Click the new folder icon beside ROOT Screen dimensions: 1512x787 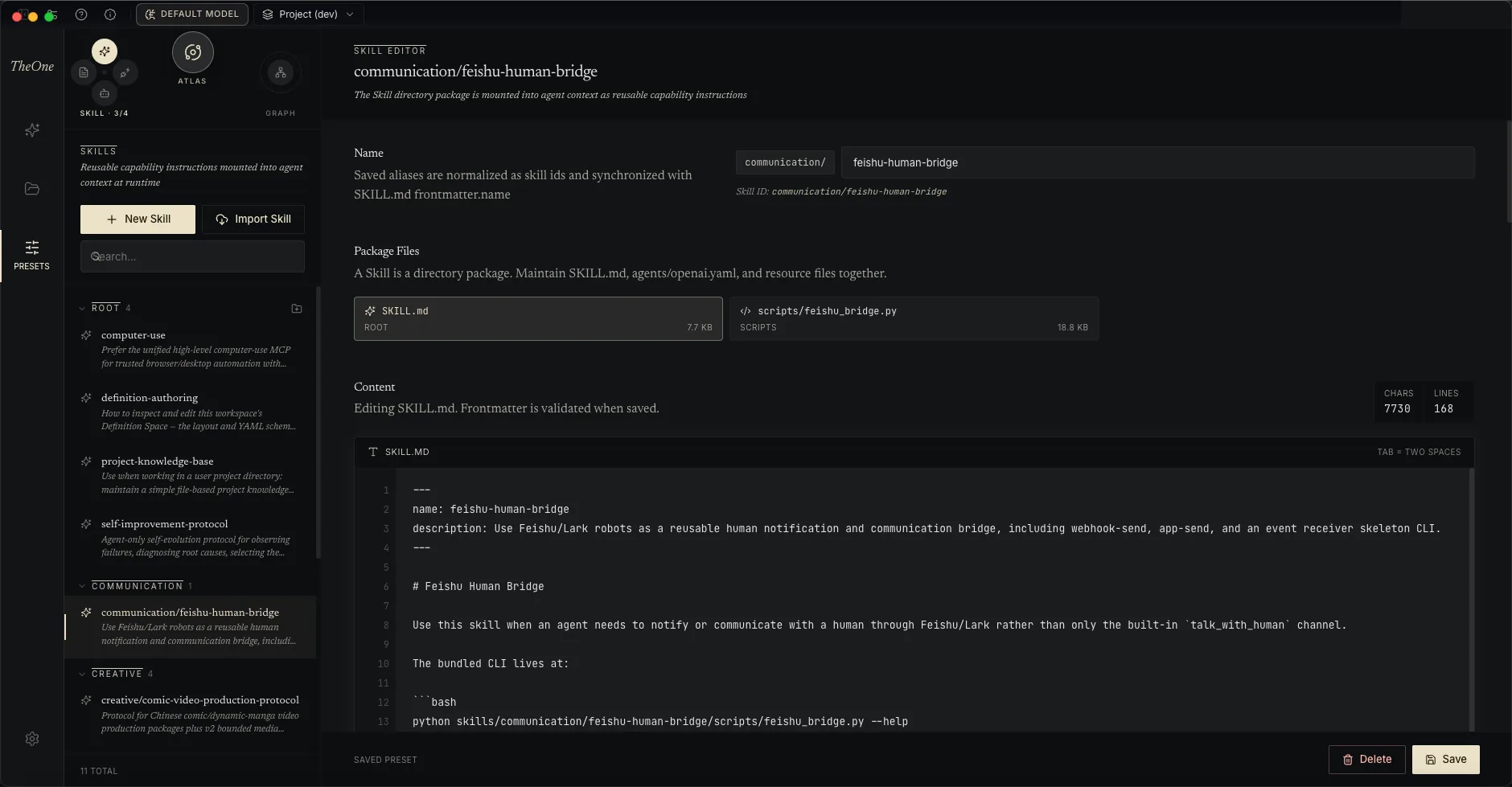[297, 309]
